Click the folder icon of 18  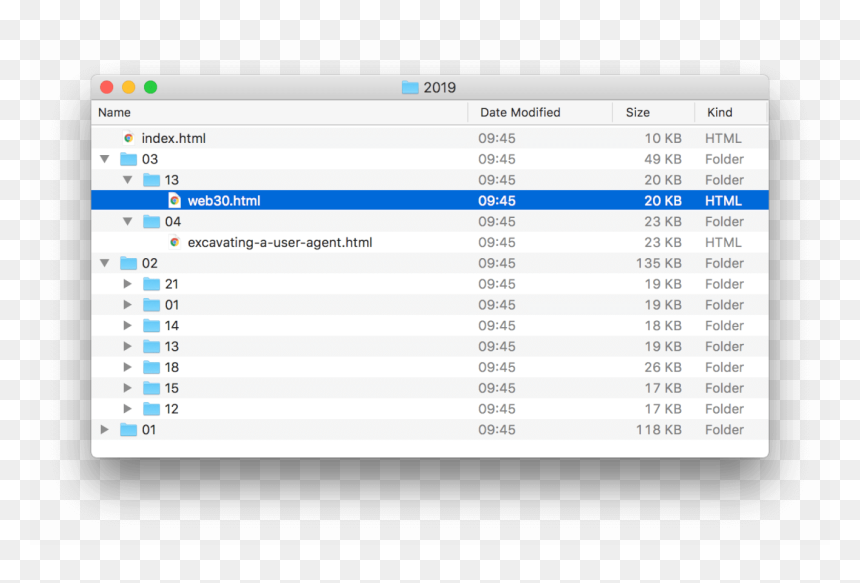point(151,367)
